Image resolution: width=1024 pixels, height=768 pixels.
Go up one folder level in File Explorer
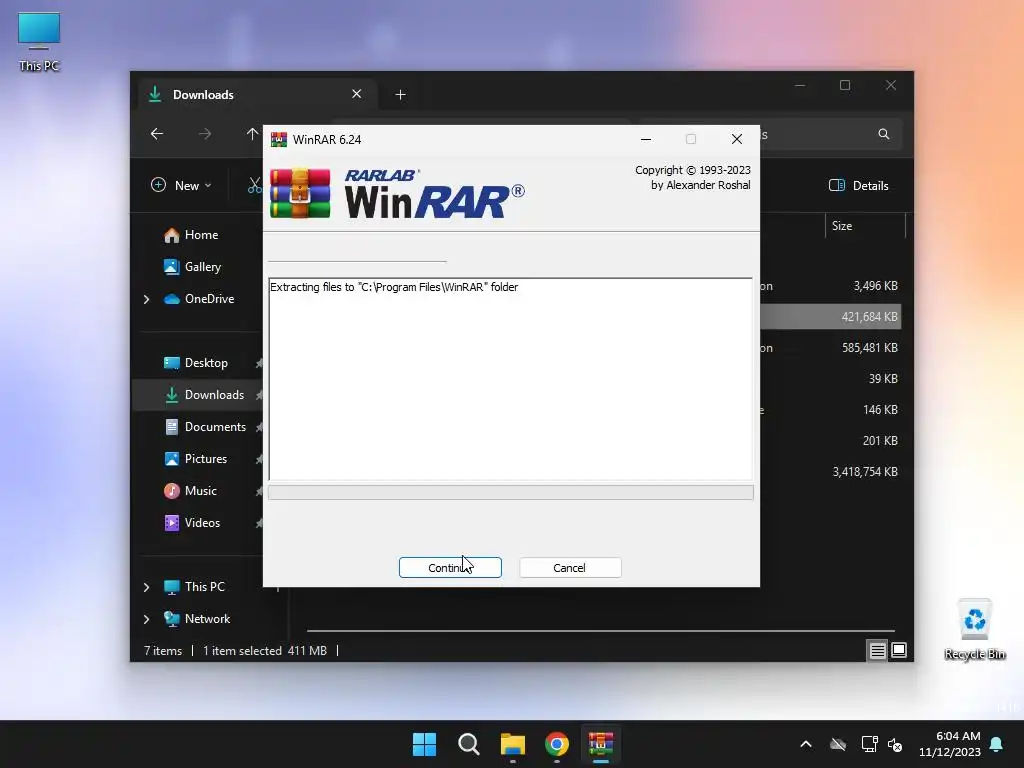[x=252, y=134]
